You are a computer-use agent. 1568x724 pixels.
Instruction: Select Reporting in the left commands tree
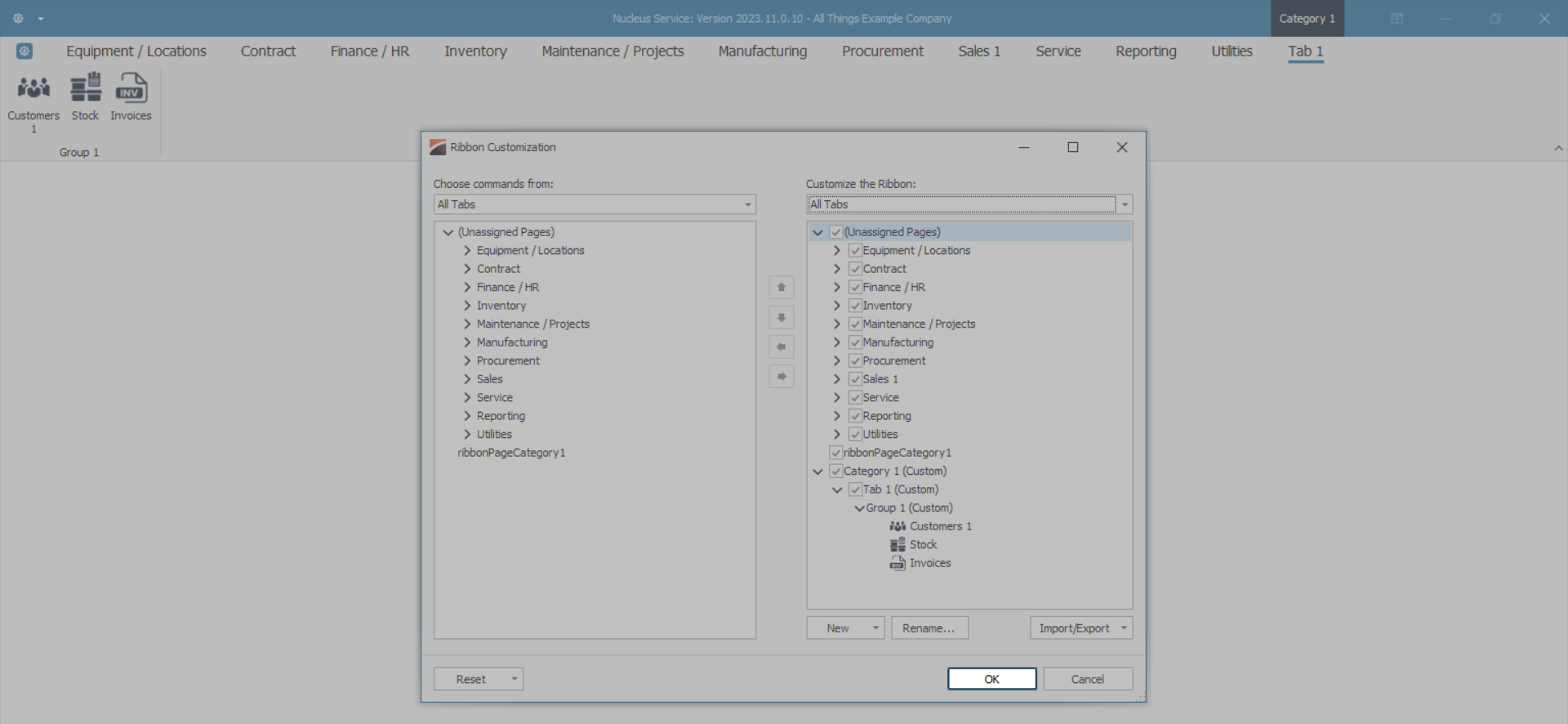tap(501, 416)
